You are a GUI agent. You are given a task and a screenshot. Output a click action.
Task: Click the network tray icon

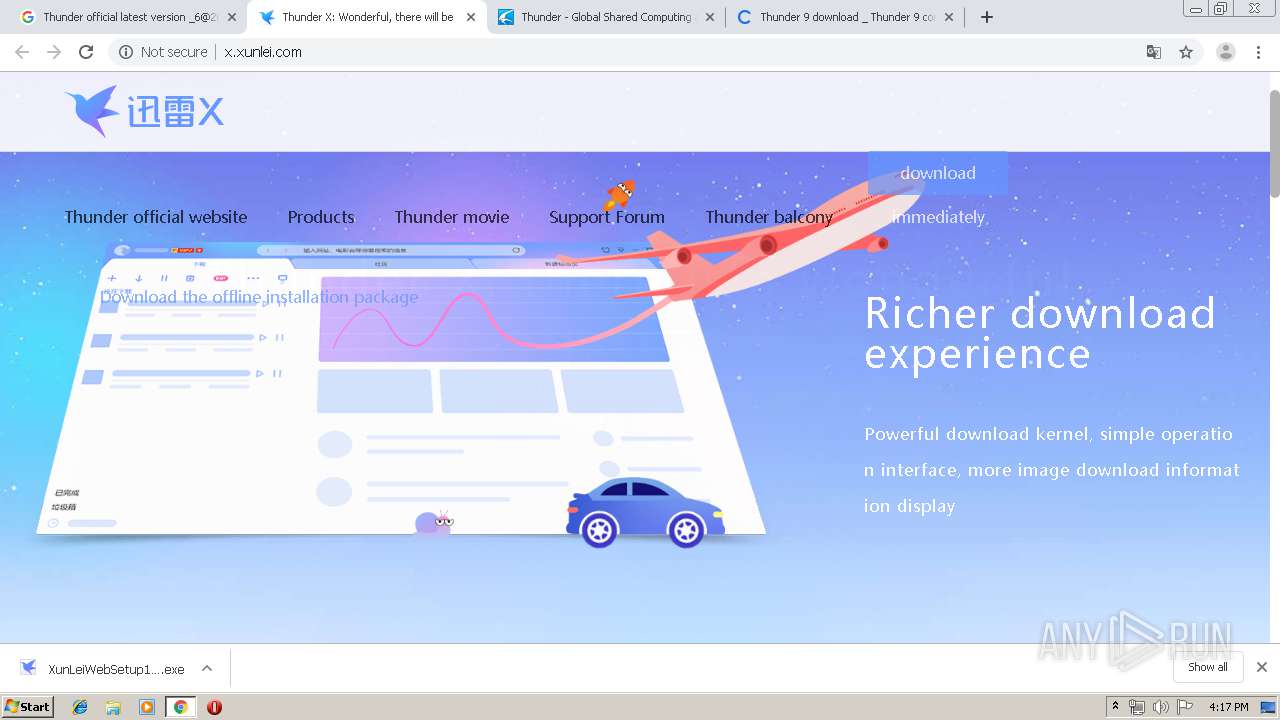[1137, 707]
